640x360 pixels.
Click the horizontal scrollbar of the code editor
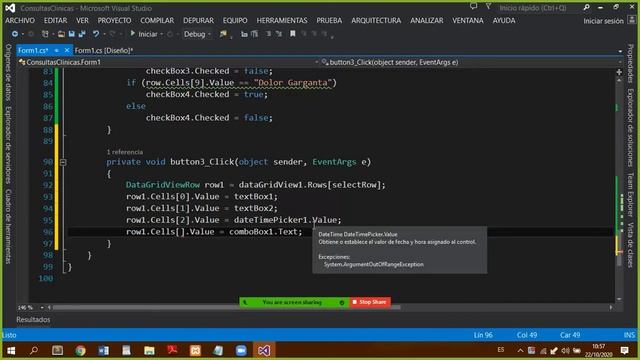pyautogui.click(x=330, y=307)
